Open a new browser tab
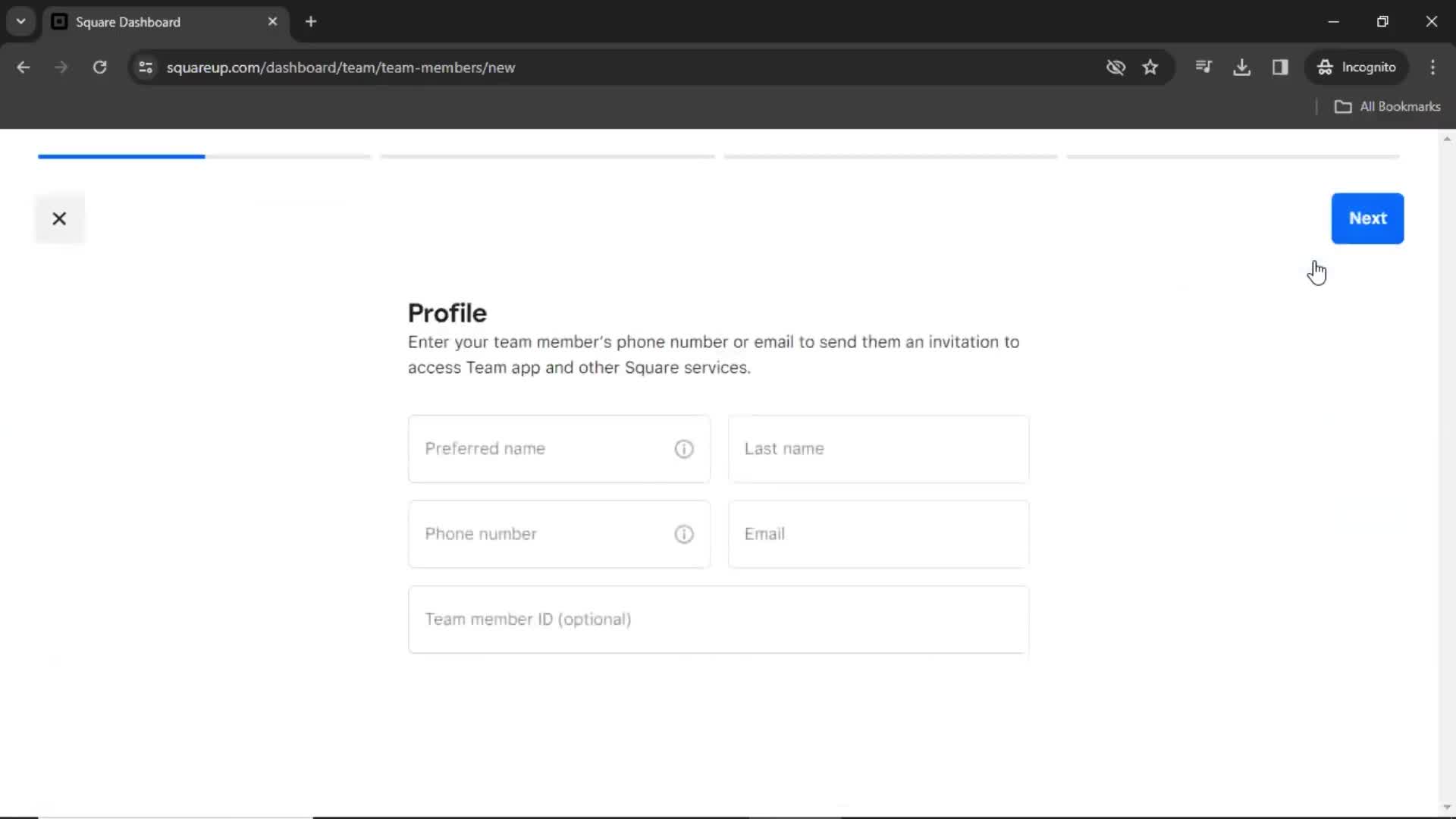 [311, 21]
